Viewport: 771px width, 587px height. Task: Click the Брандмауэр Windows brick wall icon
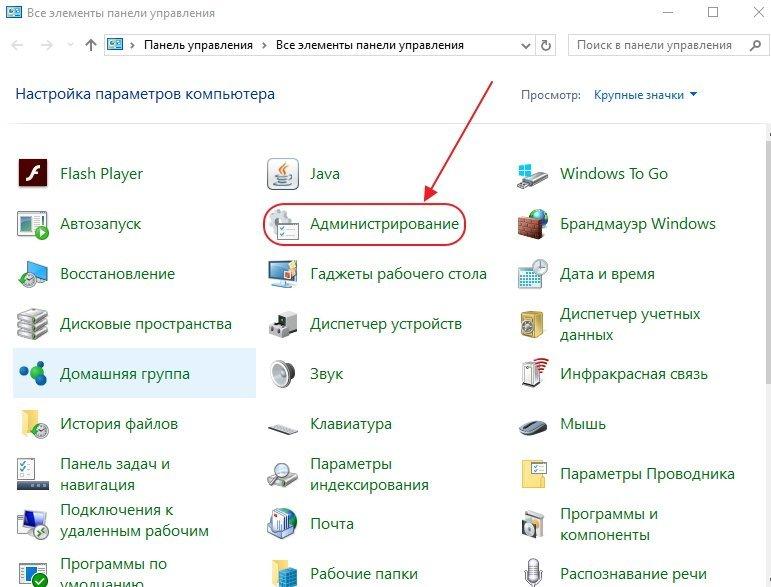(533, 224)
